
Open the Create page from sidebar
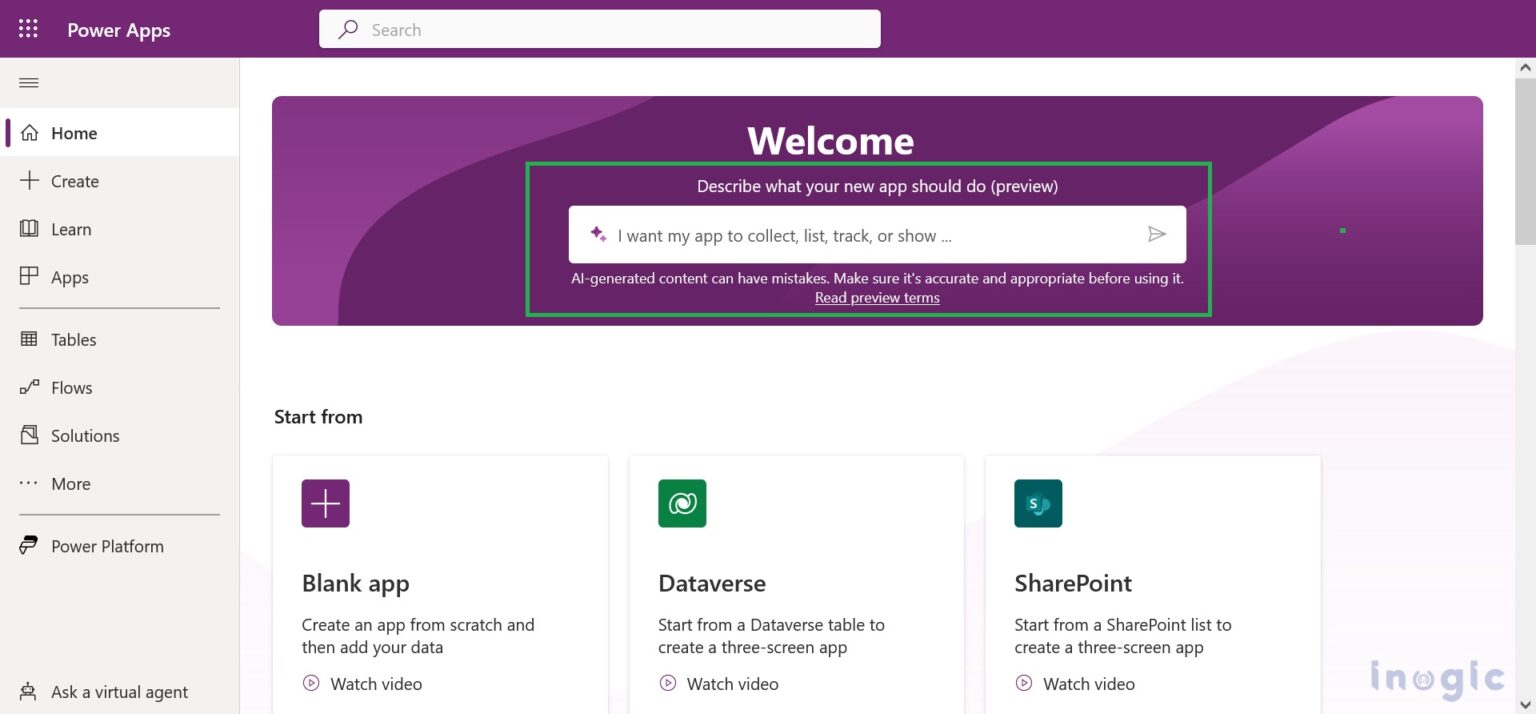pyautogui.click(x=74, y=181)
